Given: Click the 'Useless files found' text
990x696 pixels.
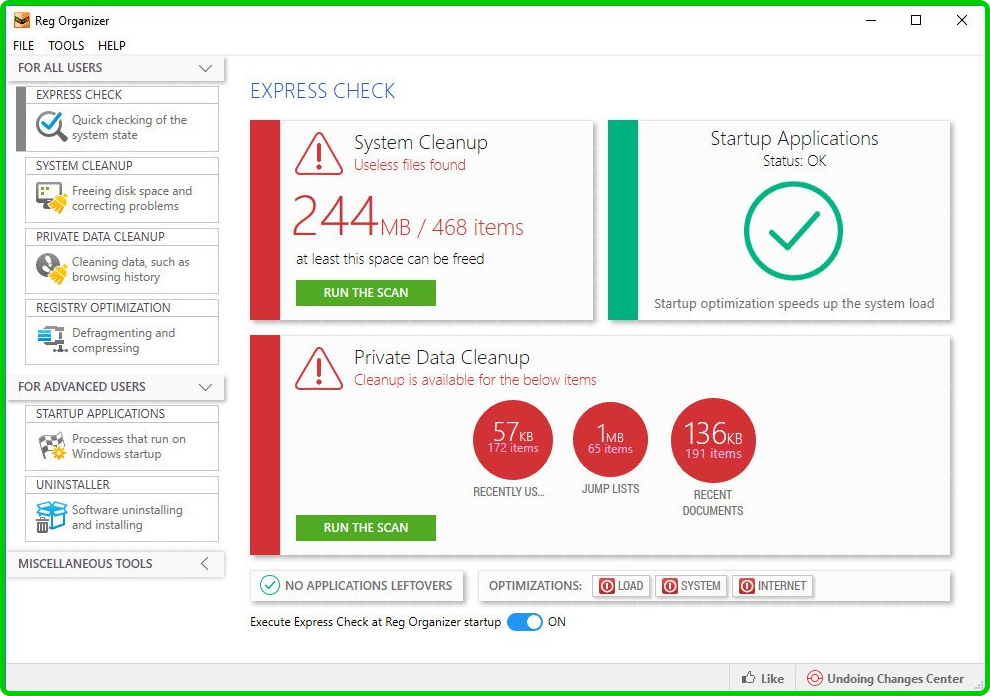Looking at the screenshot, I should point(410,165).
